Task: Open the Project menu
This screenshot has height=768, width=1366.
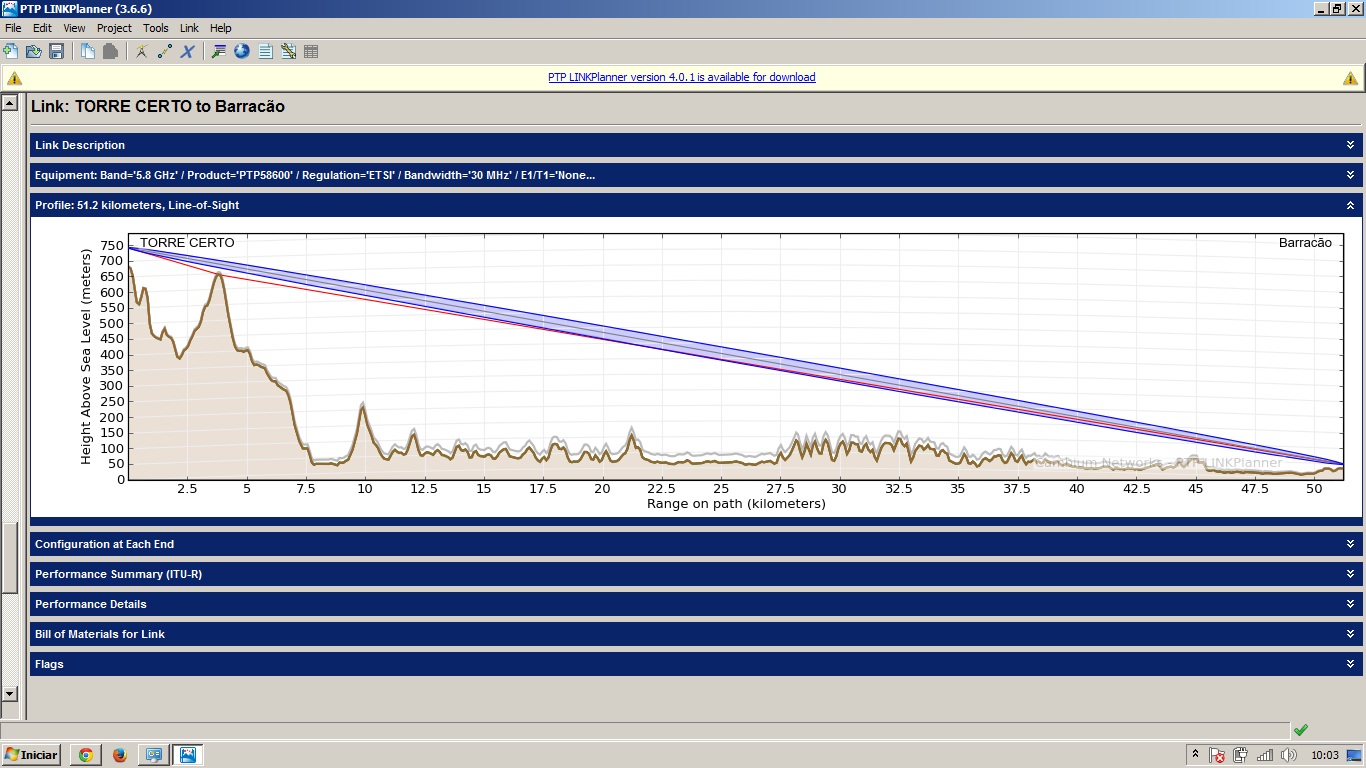Action: (x=114, y=28)
